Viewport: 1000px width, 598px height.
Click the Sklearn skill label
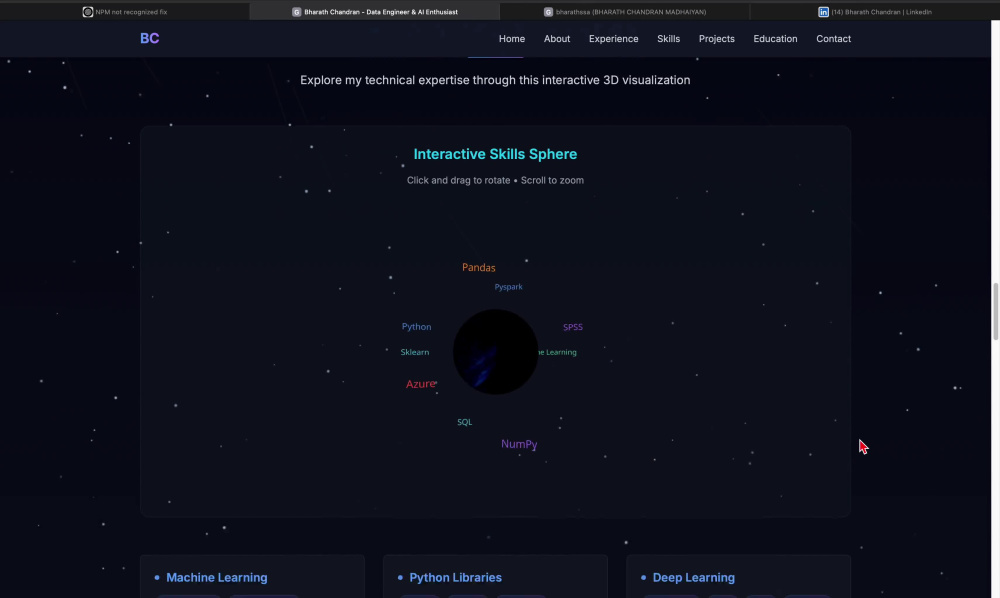coord(415,352)
